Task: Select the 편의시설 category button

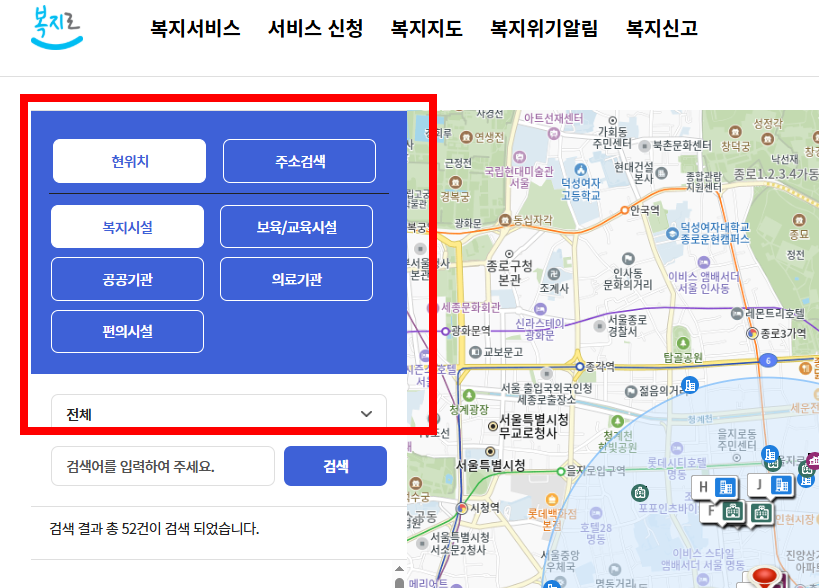Action: (126, 331)
